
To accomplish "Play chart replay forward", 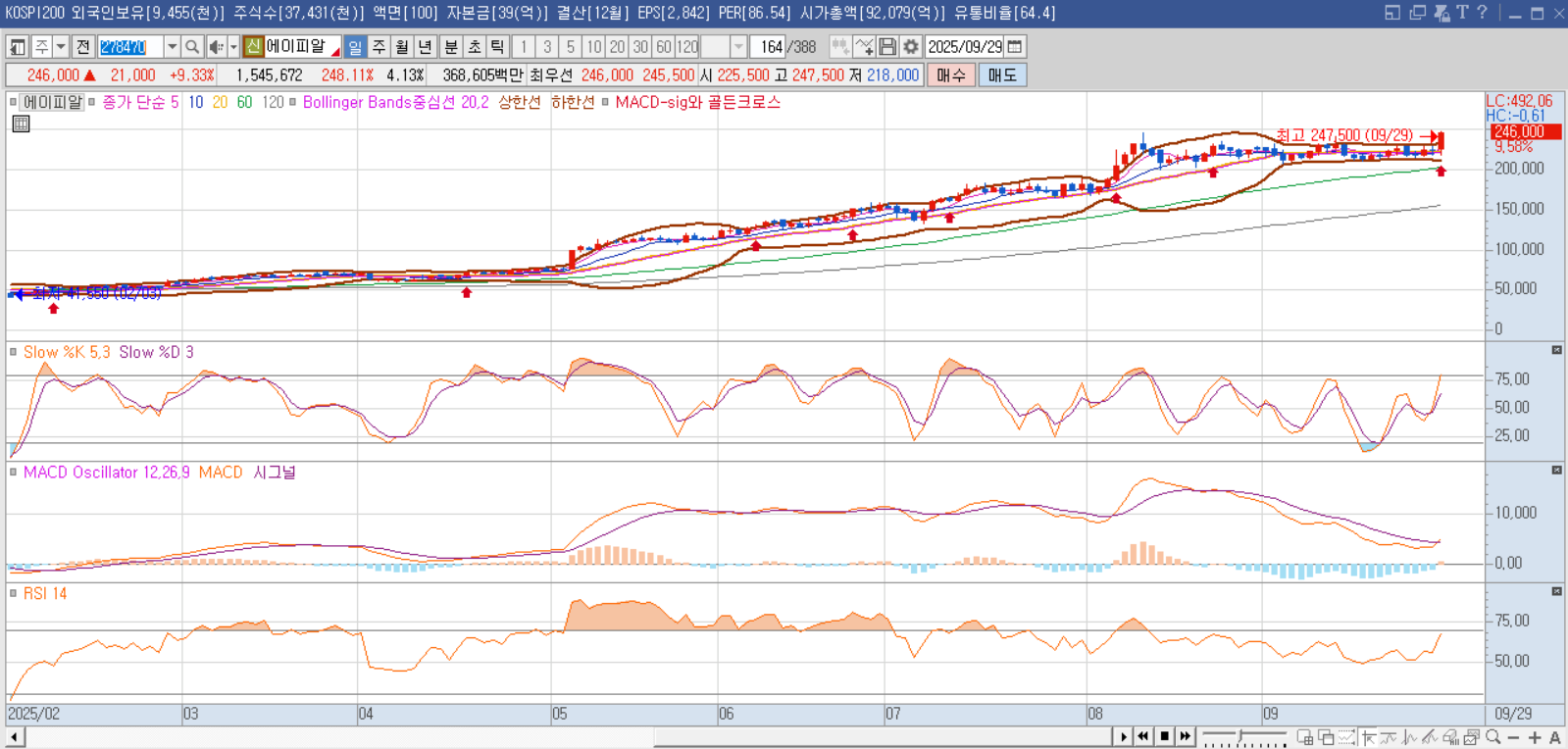I will coord(1124,736).
